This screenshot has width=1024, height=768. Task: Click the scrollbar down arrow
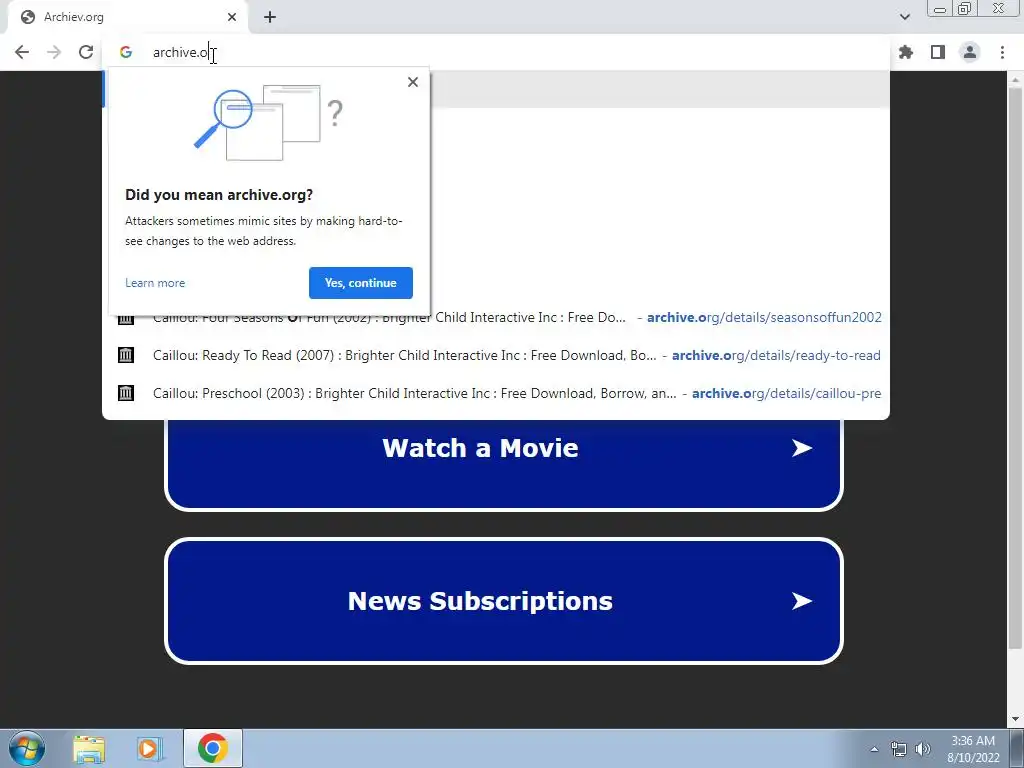pyautogui.click(x=1015, y=720)
